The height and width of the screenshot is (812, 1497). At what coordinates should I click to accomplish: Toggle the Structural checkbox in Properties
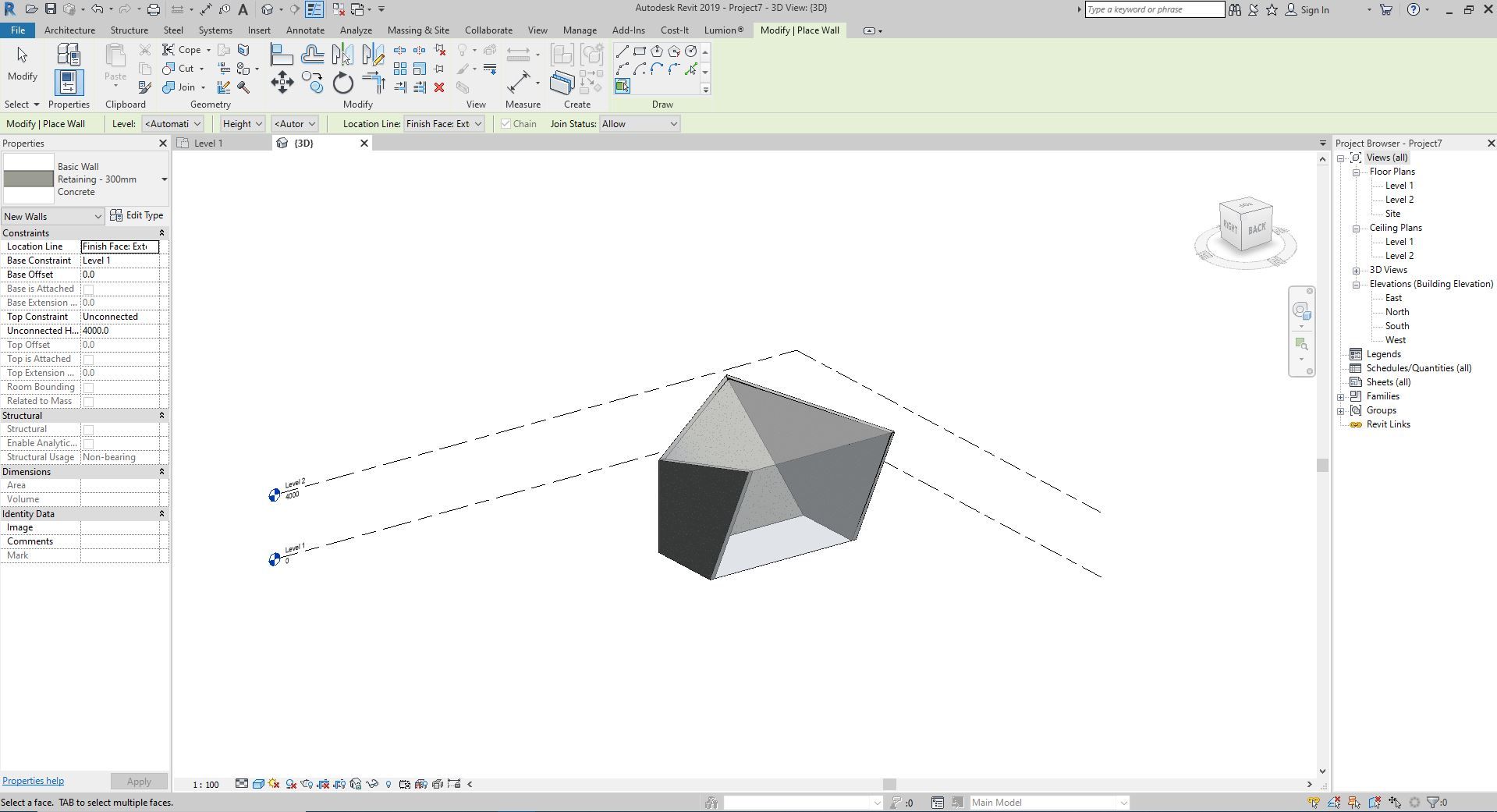pos(89,430)
